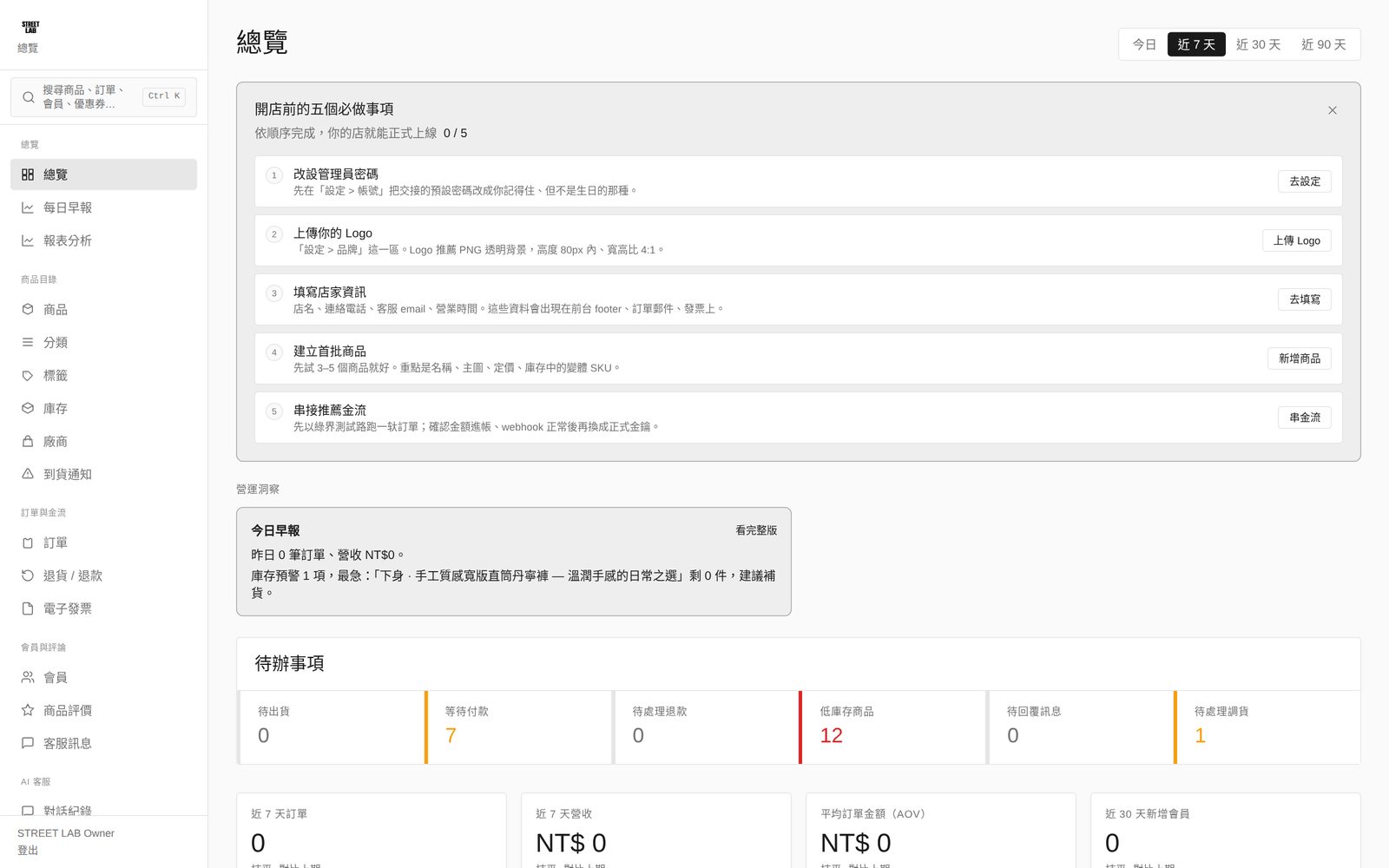Click the 訂單 clipboard icon
The height and width of the screenshot is (868, 1389).
[x=28, y=542]
